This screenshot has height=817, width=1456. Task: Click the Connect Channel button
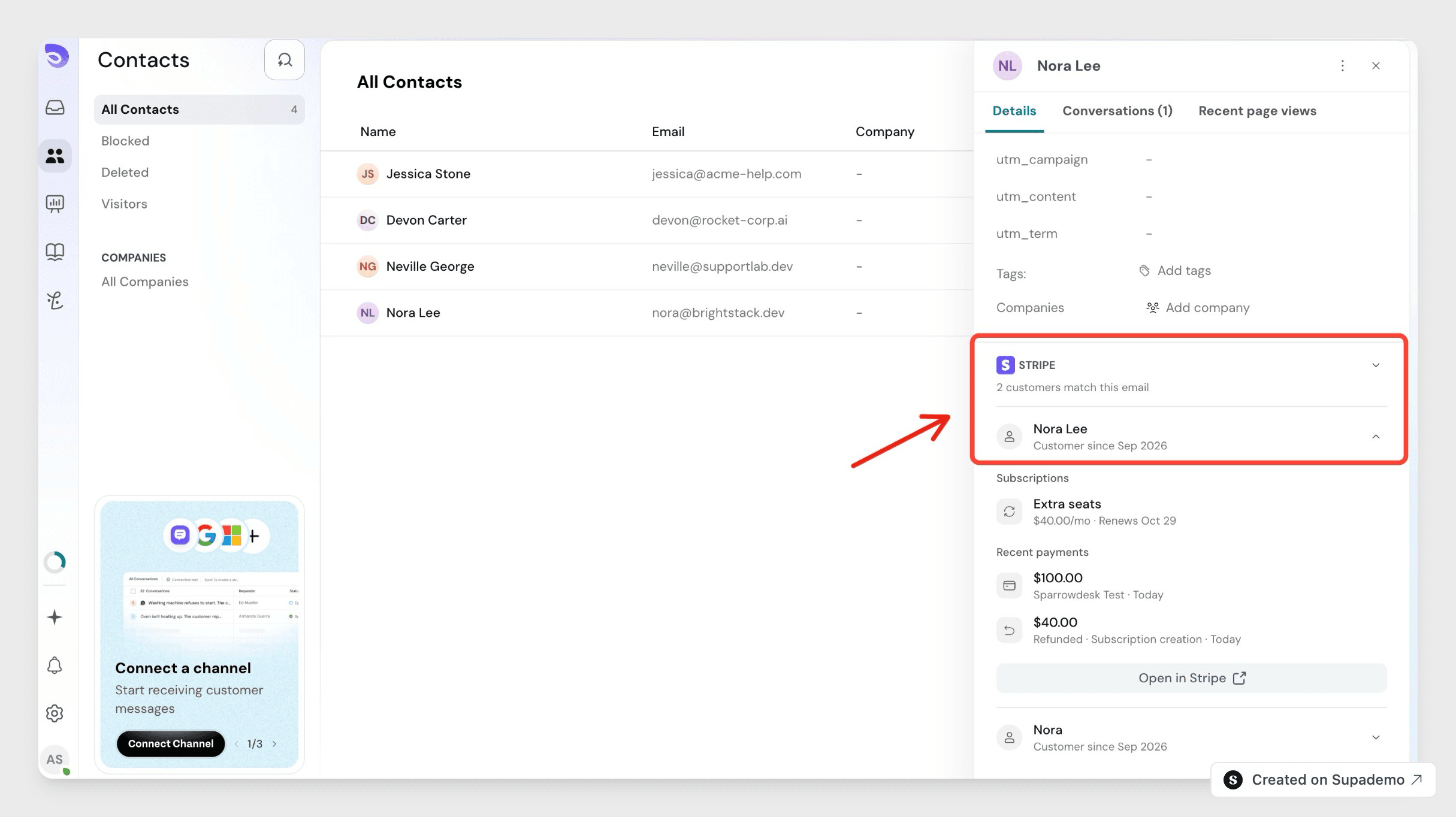[x=170, y=743]
